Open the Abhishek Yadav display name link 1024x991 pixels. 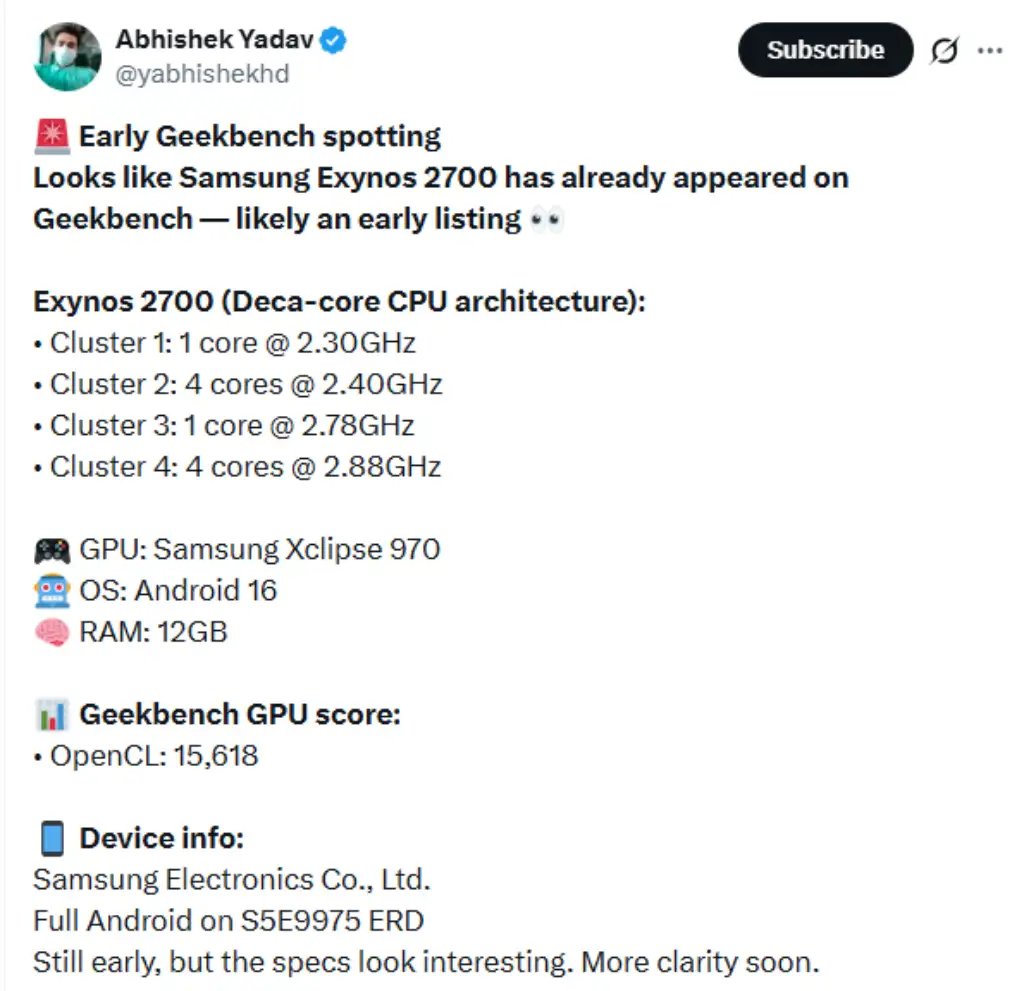tap(215, 40)
